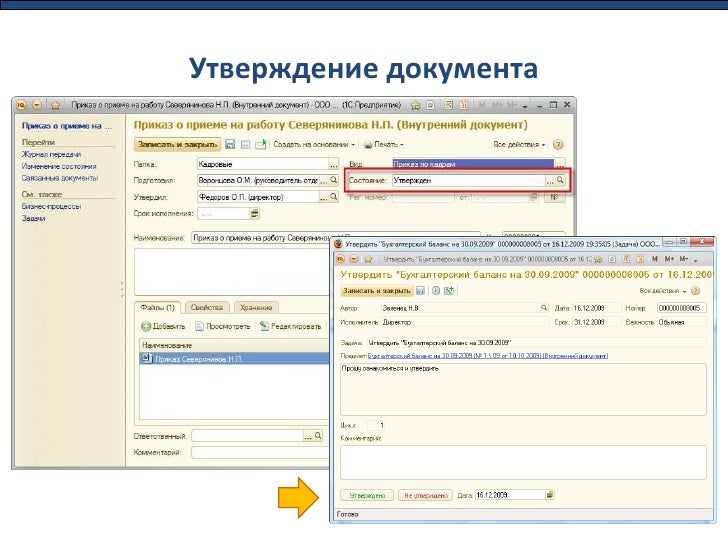
Task: Open Все действия dropdown in the task window
Action: point(663,291)
